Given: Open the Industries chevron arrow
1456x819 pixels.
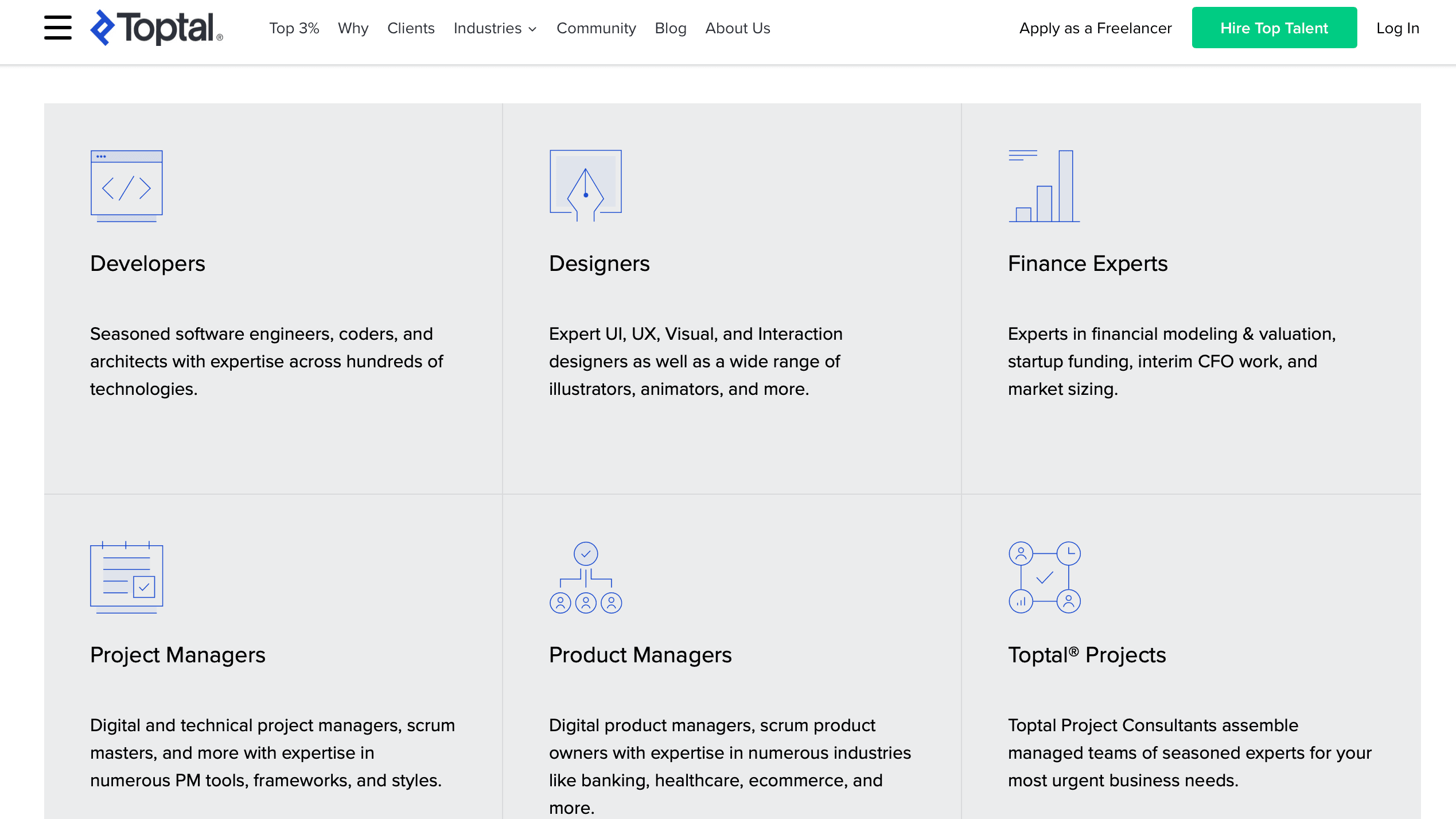Looking at the screenshot, I should (x=532, y=29).
